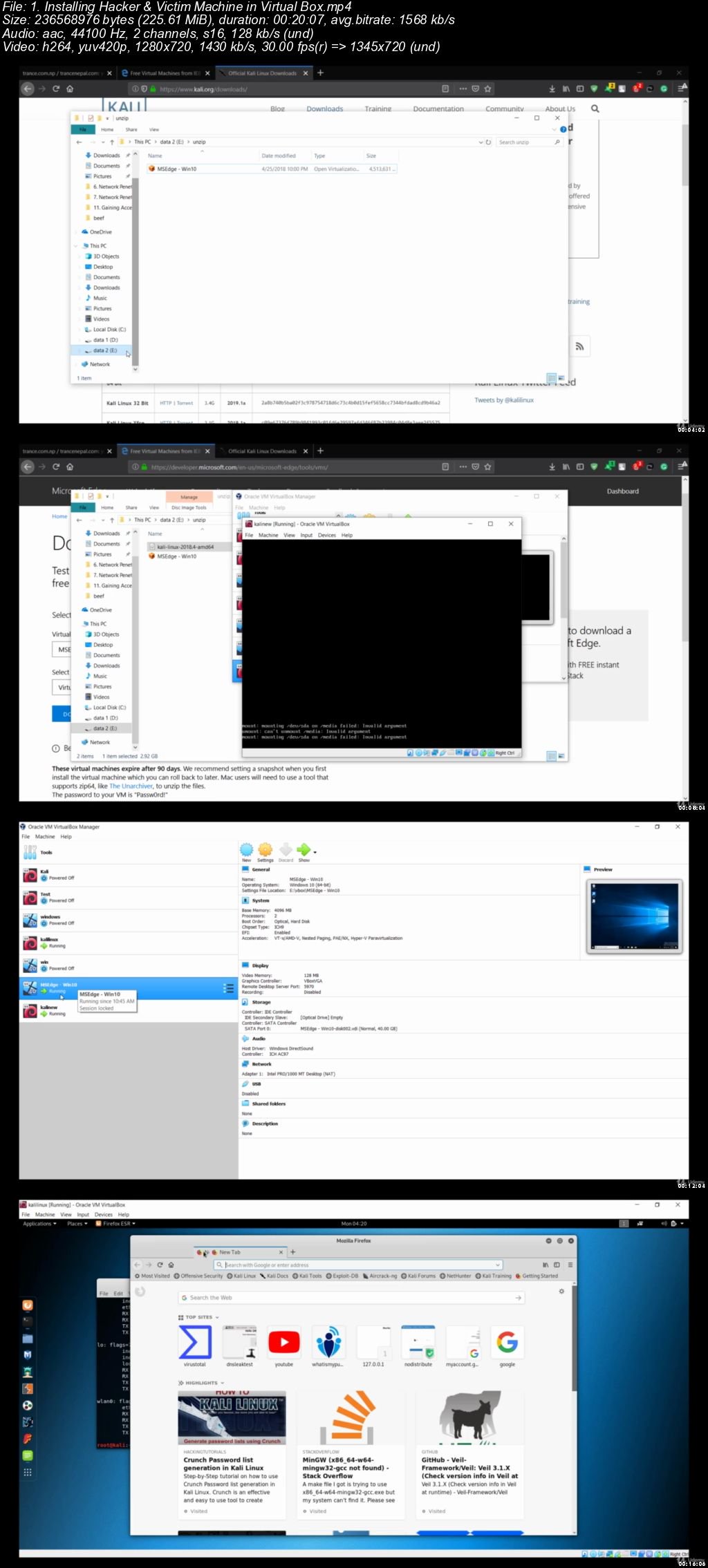Screen dimensions: 708x1568
Task: Open the 'Tweets by @kalilinux' link
Action: pyautogui.click(x=504, y=400)
